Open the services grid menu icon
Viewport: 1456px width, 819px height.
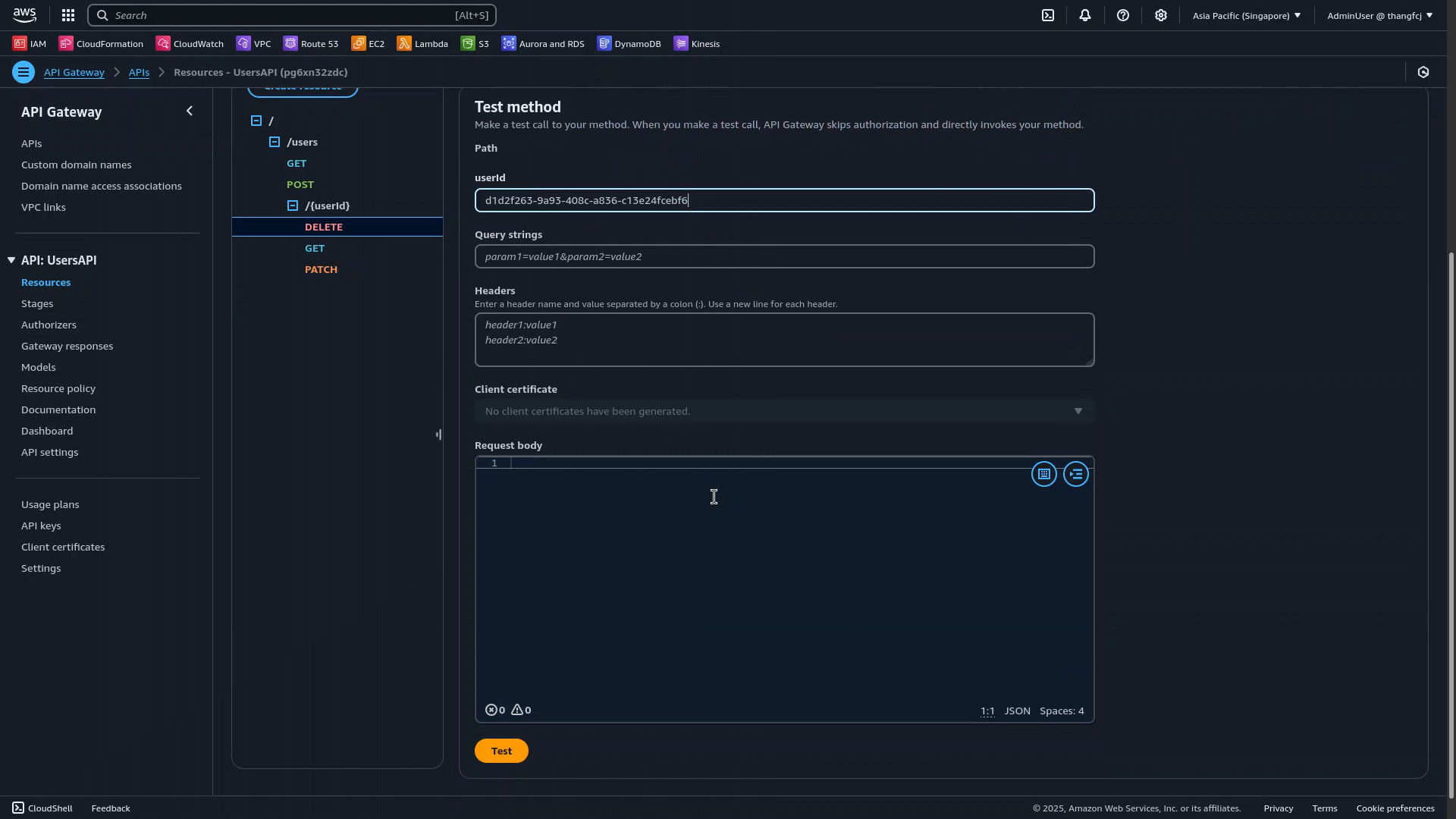click(68, 15)
